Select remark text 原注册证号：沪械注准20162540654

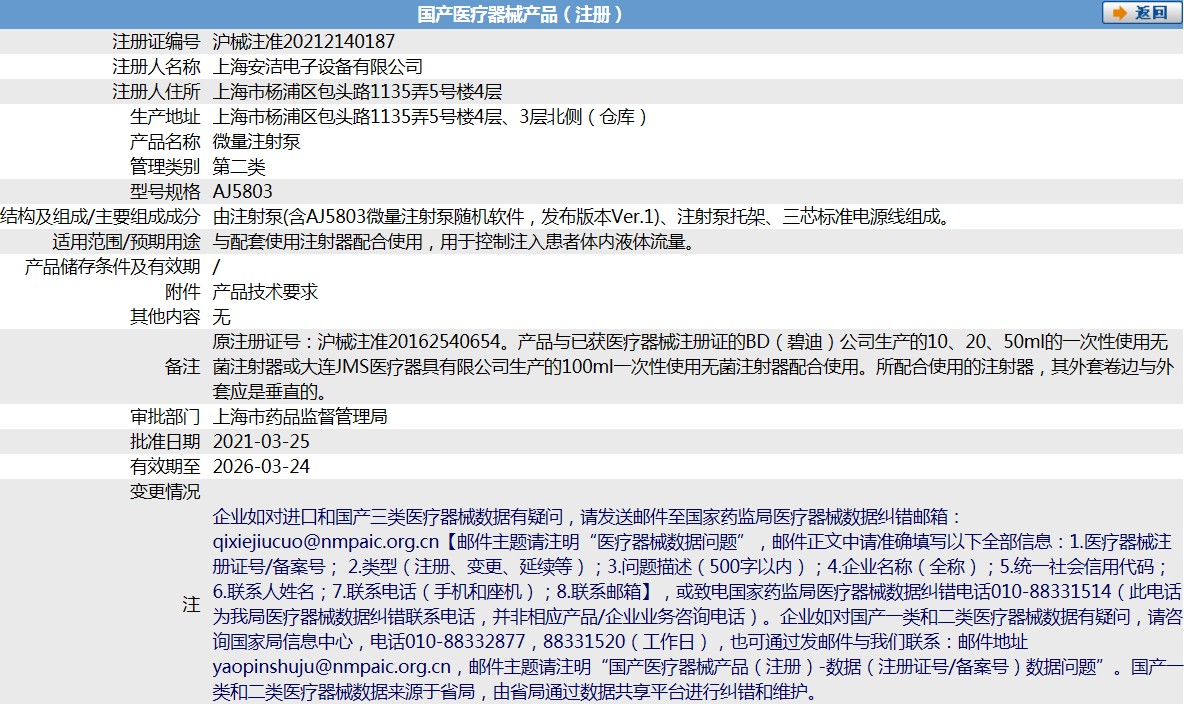tap(356, 341)
